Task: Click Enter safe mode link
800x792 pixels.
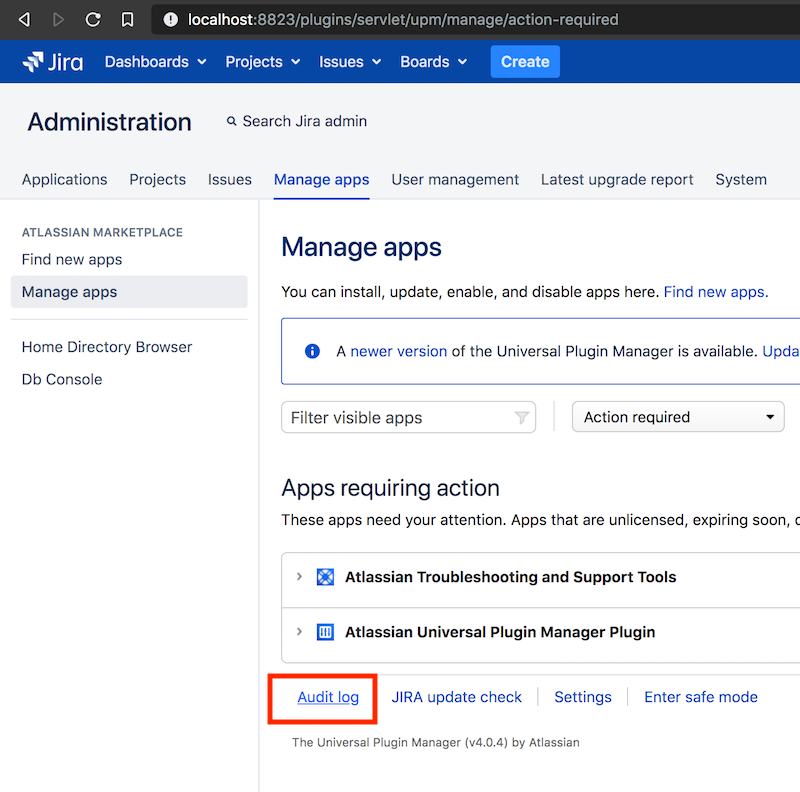Action: click(701, 697)
